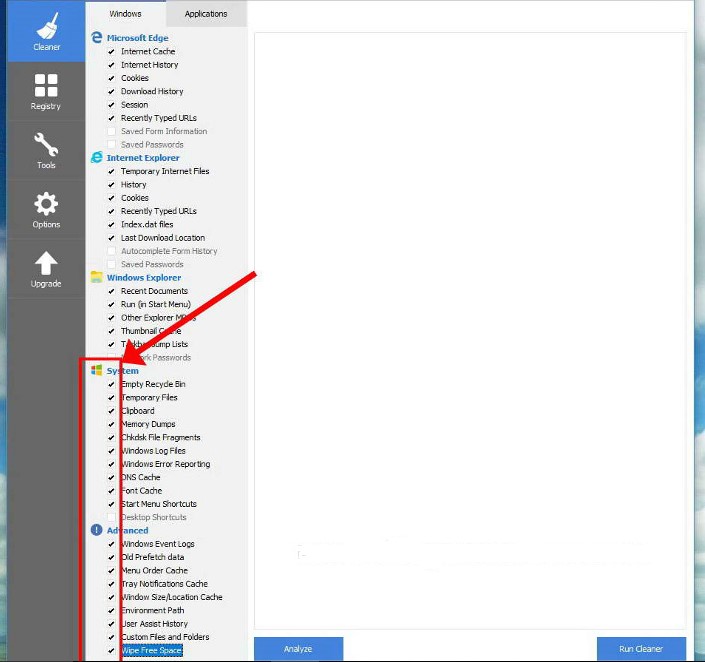Viewport: 705px width, 662px height.
Task: Enable Desktop Shortcuts checkbox
Action: tap(111, 517)
